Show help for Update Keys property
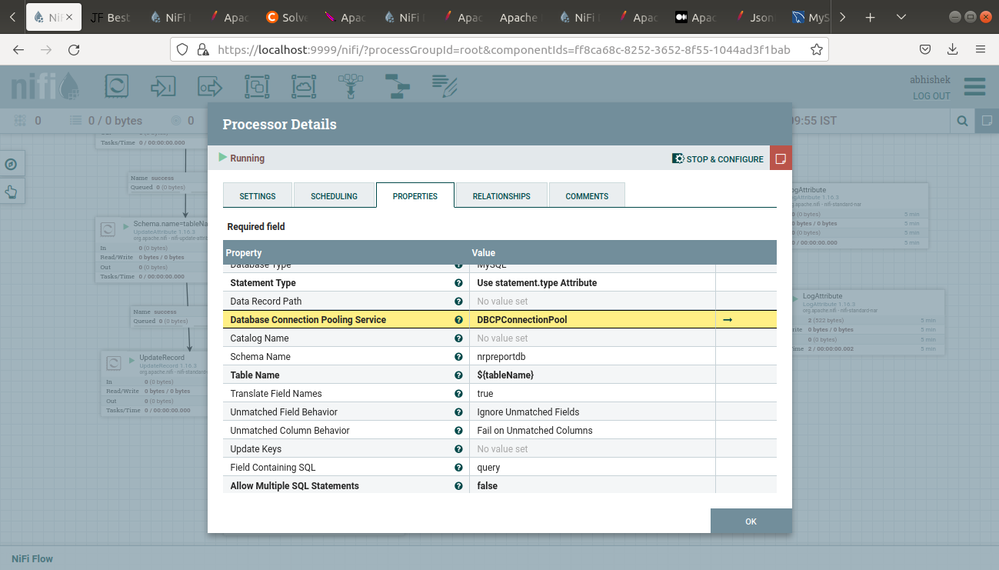The width and height of the screenshot is (999, 570). [458, 449]
